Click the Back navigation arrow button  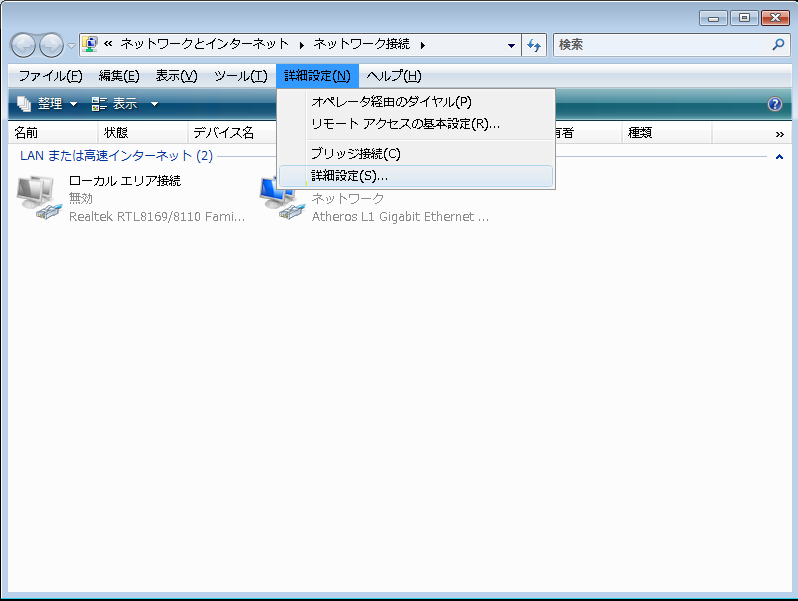[x=23, y=45]
